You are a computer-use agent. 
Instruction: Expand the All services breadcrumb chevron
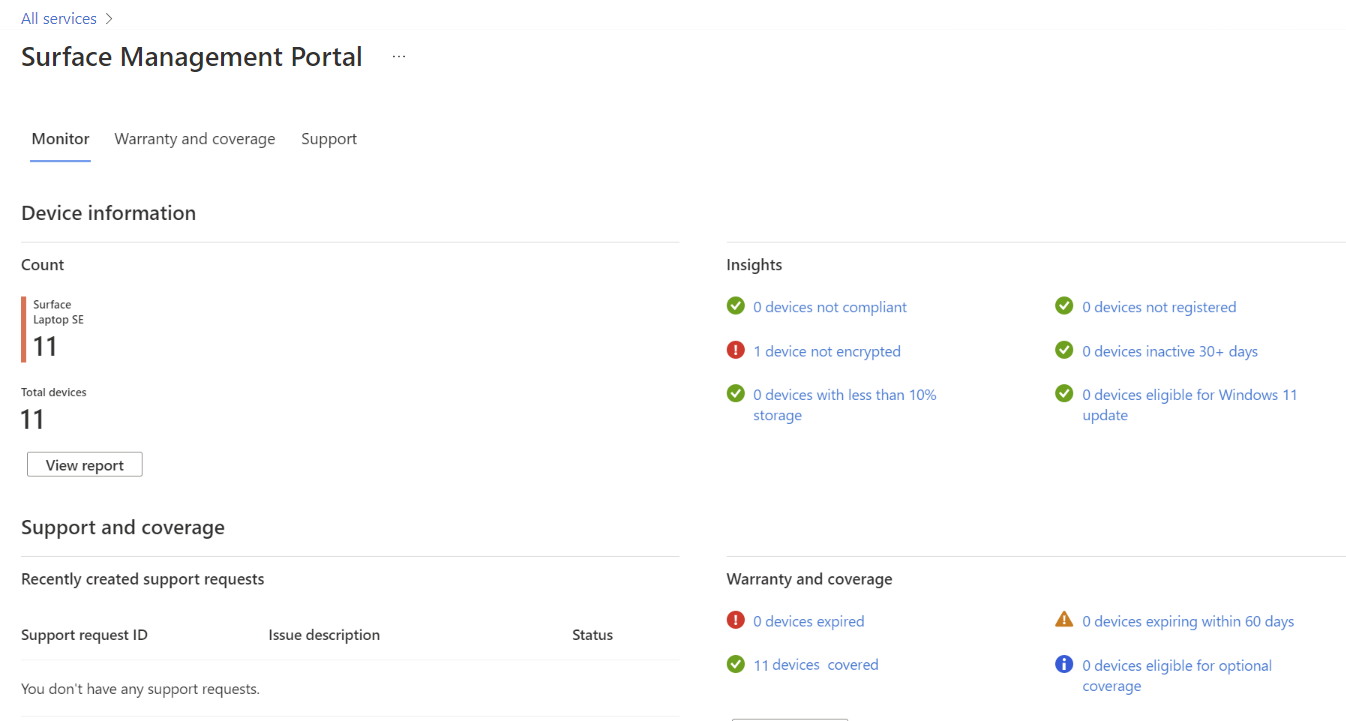pos(108,19)
